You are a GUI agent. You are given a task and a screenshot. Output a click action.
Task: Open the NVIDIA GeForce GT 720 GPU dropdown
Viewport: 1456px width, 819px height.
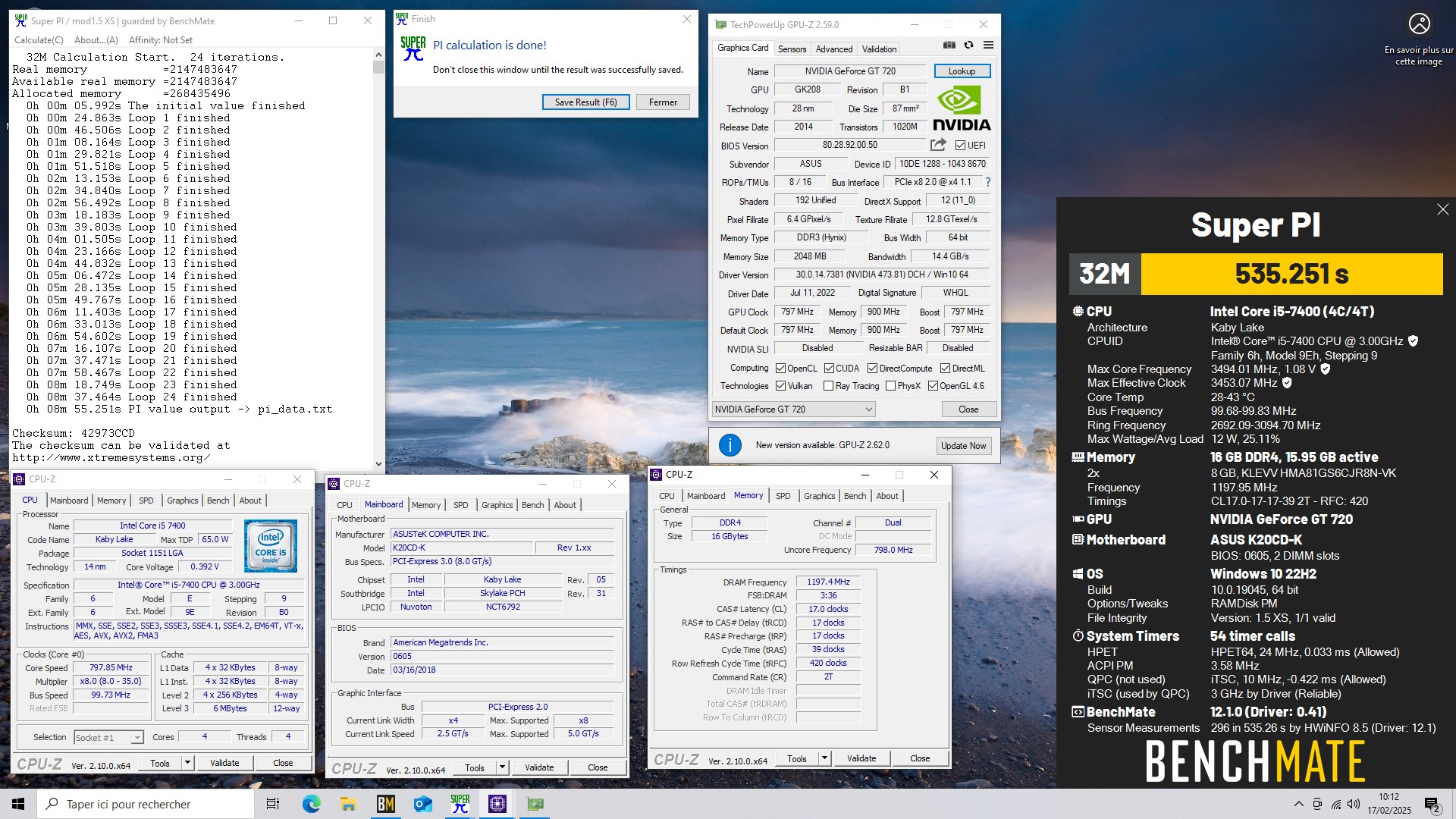[793, 409]
